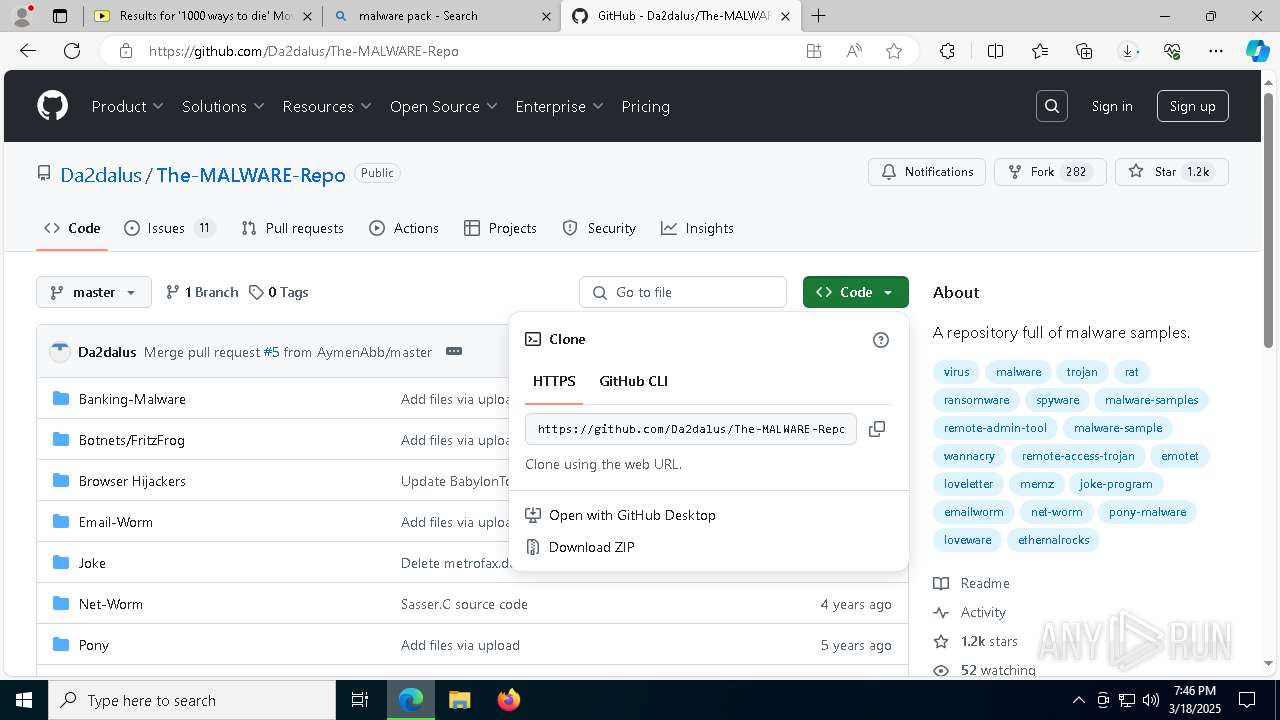This screenshot has width=1280, height=720.
Task: Open GitHub search with magnifier icon
Action: [x=1051, y=106]
